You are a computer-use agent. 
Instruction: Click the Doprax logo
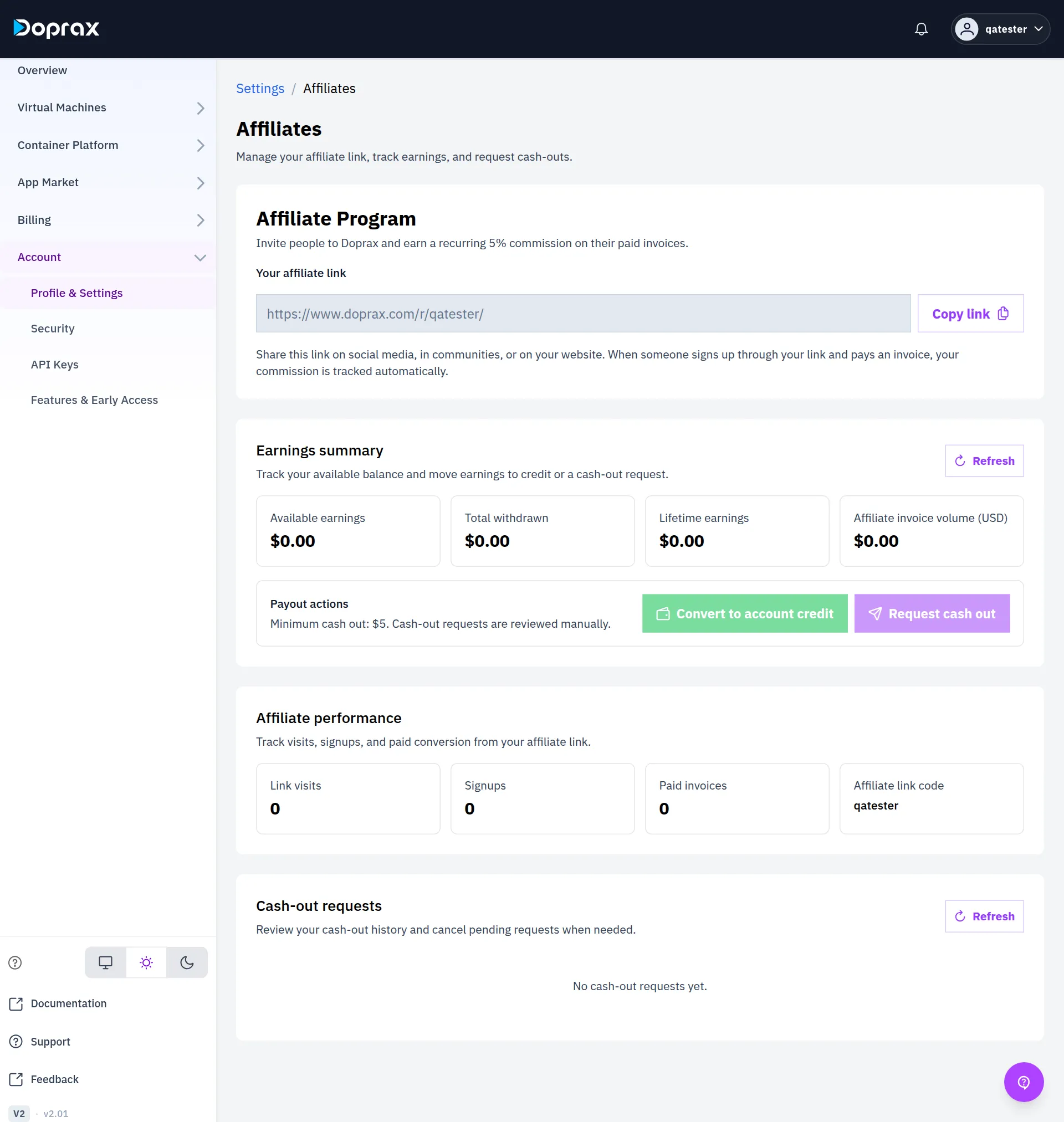56,28
